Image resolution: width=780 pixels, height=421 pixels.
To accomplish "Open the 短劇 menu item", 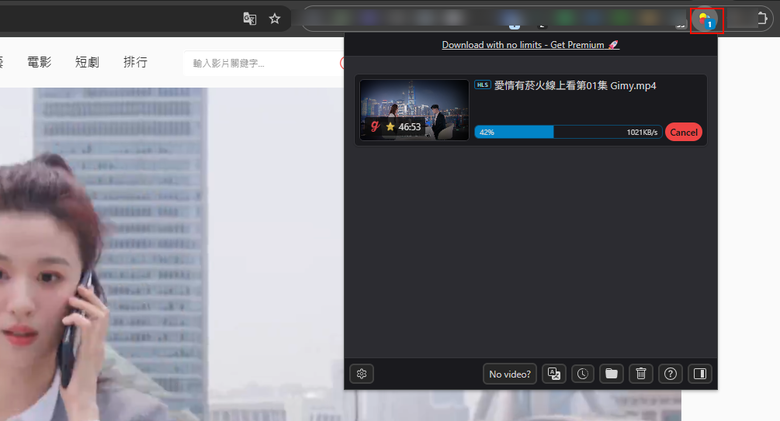I will point(87,62).
